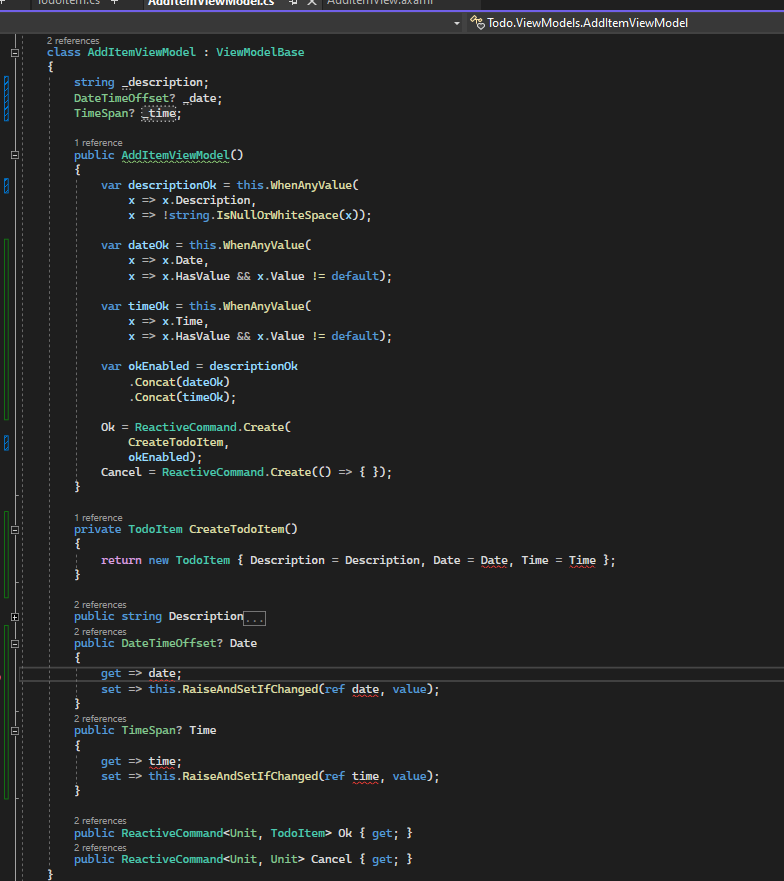
Task: Open '2 references' CodeLens above Date property
Action: [x=100, y=632]
